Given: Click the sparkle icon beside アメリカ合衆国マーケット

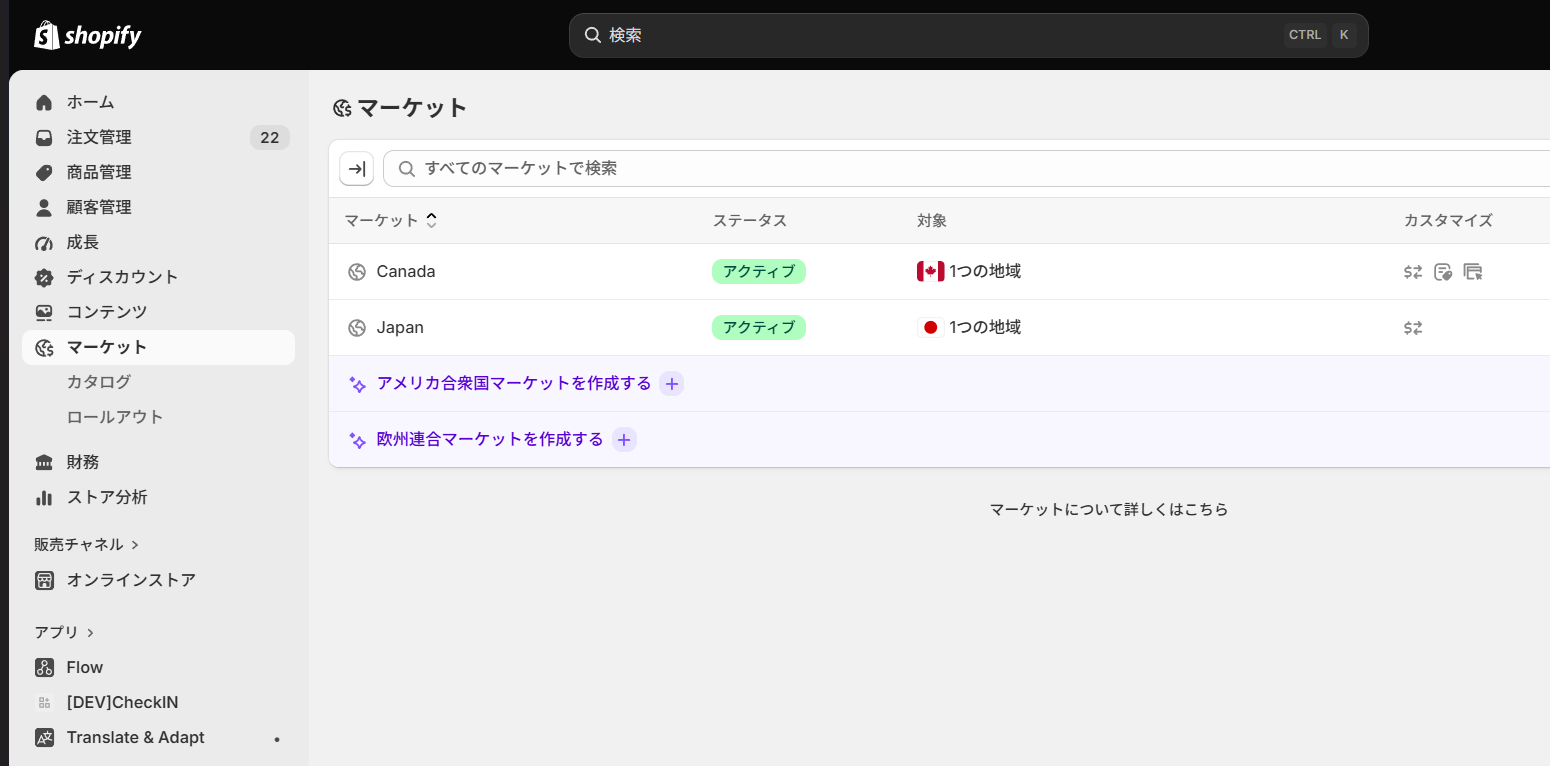Looking at the screenshot, I should pyautogui.click(x=357, y=384).
